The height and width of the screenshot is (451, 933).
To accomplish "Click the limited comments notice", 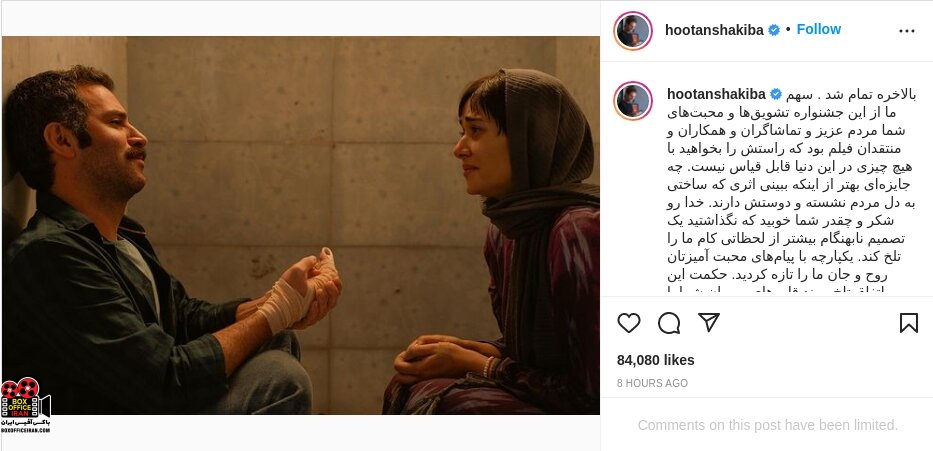I will tap(768, 425).
